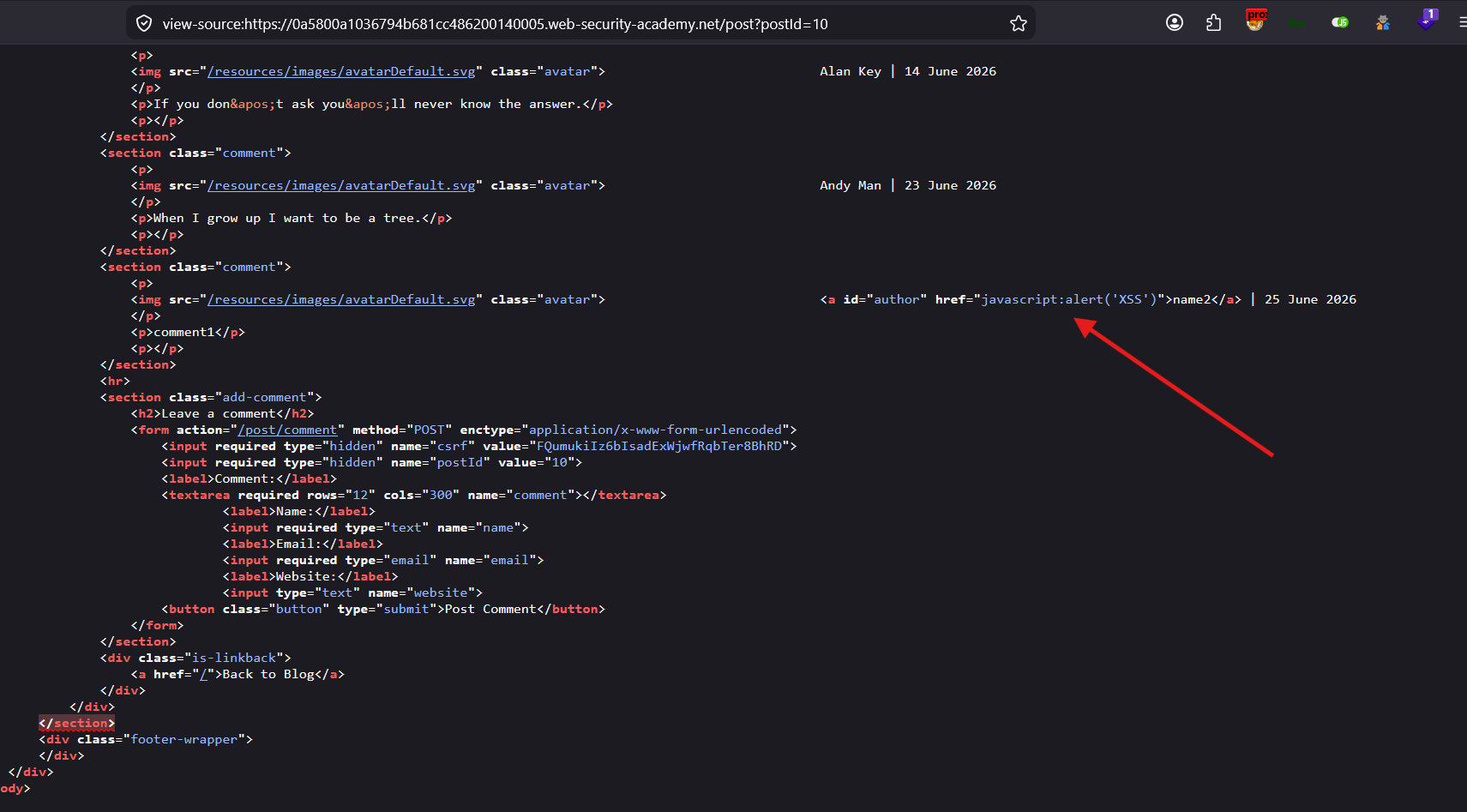Click the red-highlighted </section> error tag
The height and width of the screenshot is (812, 1467).
coord(76,723)
